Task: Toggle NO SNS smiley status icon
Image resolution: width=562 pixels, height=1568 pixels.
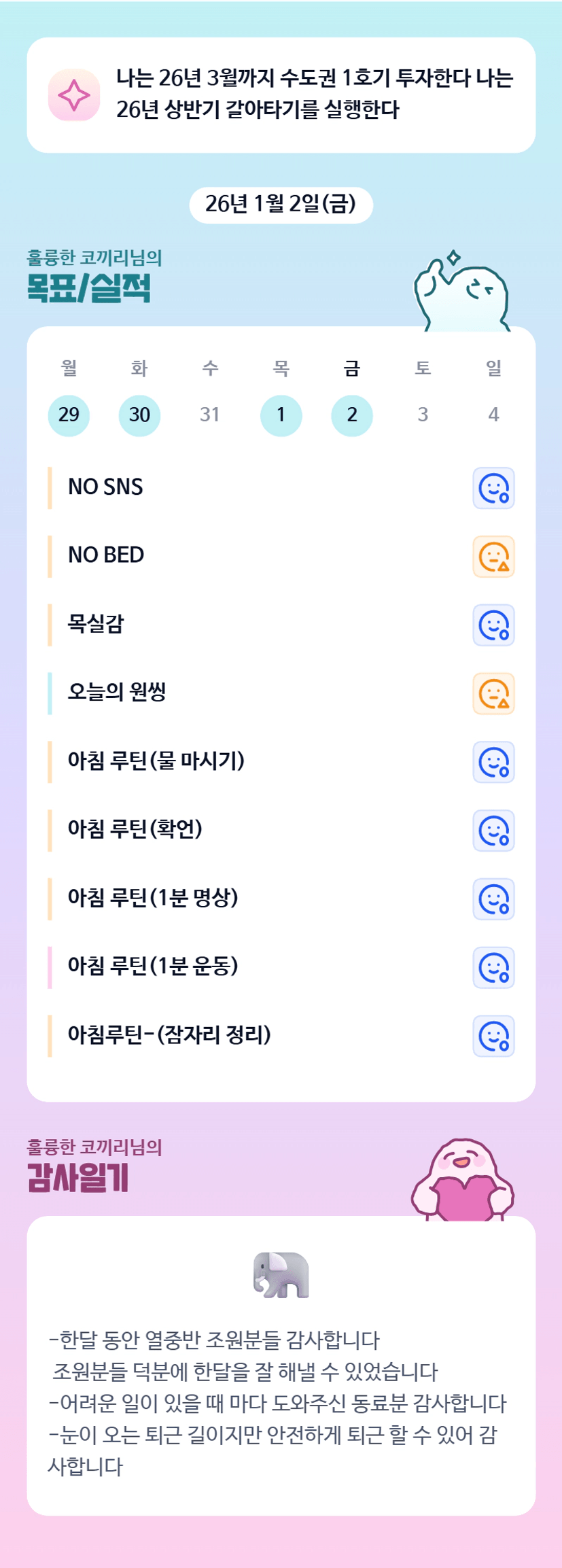Action: click(x=493, y=488)
